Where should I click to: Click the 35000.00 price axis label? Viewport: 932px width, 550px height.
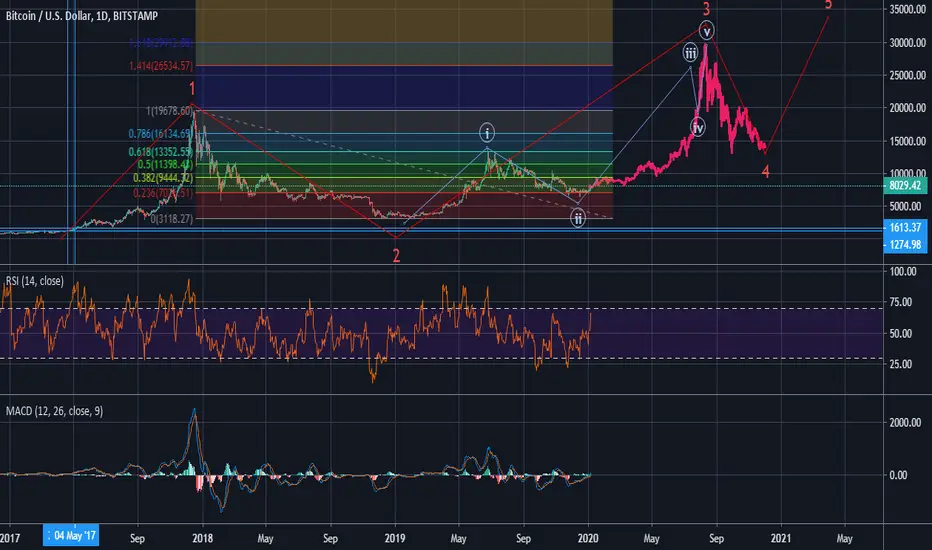coord(908,9)
